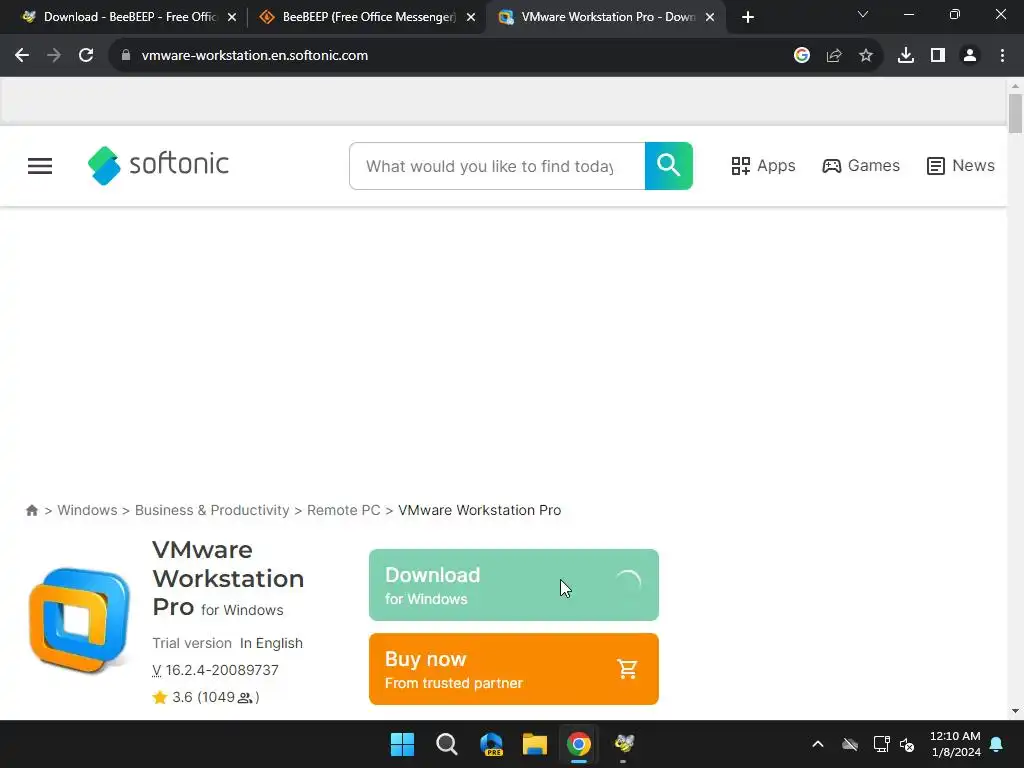Open Chrome profile icon
The width and height of the screenshot is (1024, 768).
pos(970,56)
